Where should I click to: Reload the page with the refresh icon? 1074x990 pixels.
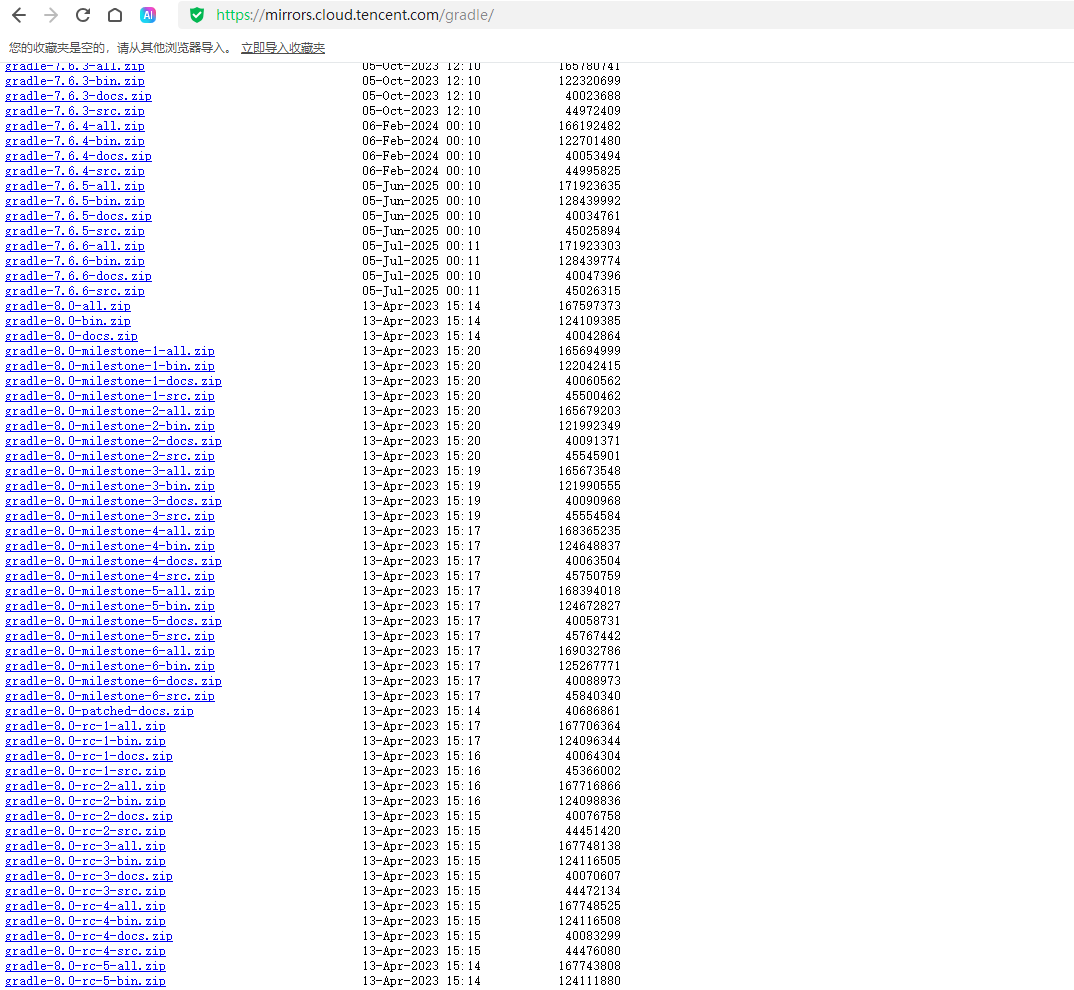pyautogui.click(x=83, y=15)
